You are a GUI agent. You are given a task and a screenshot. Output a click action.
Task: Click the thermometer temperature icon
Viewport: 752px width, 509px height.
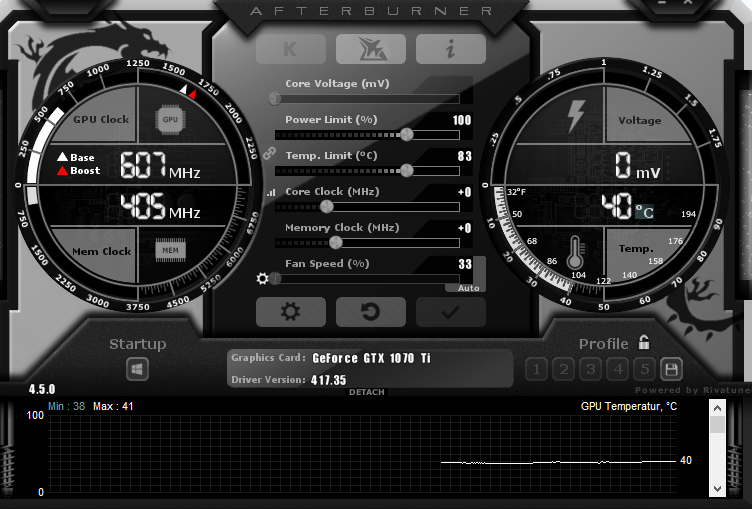click(x=575, y=251)
